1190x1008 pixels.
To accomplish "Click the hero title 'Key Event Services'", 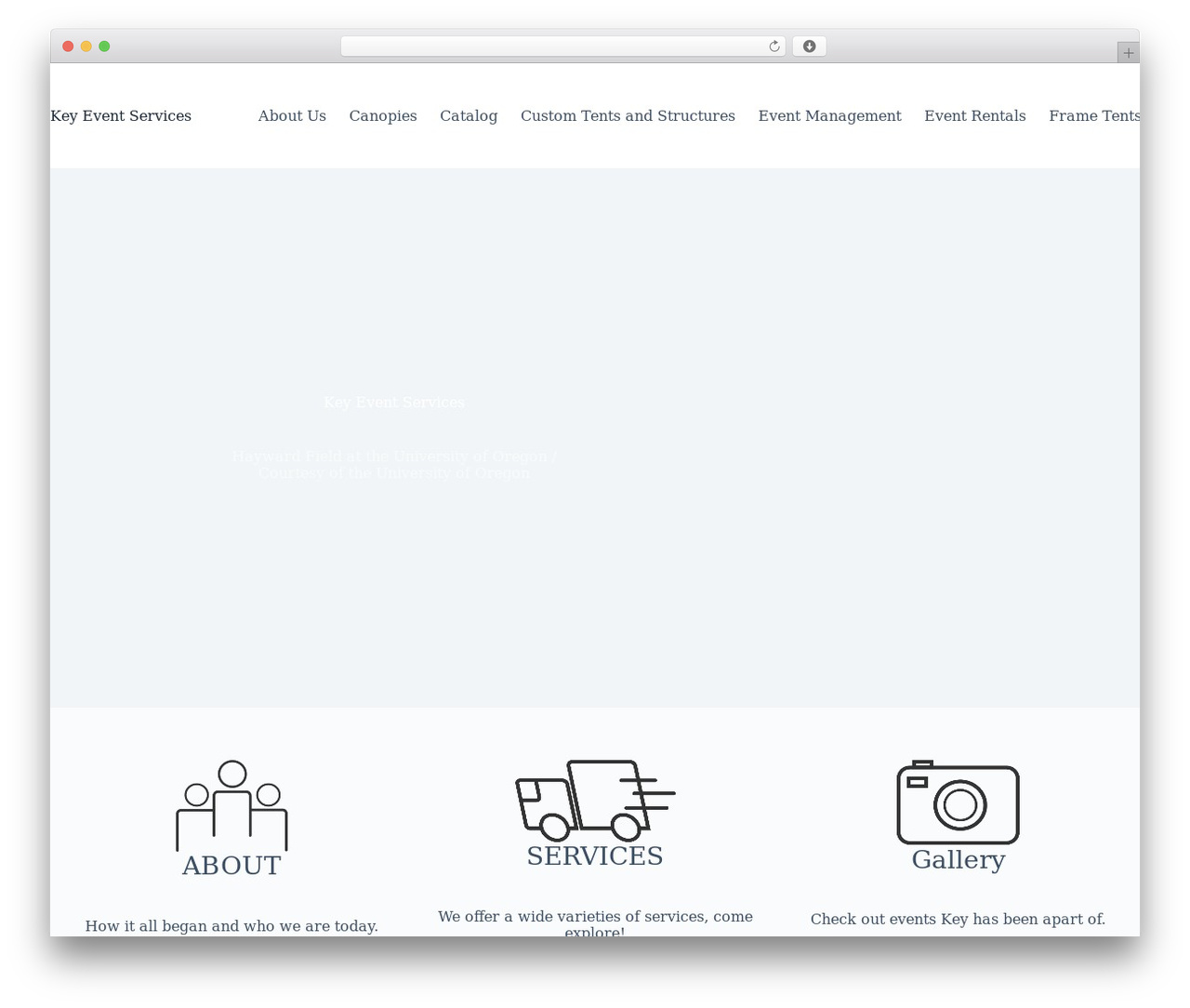I will (394, 402).
